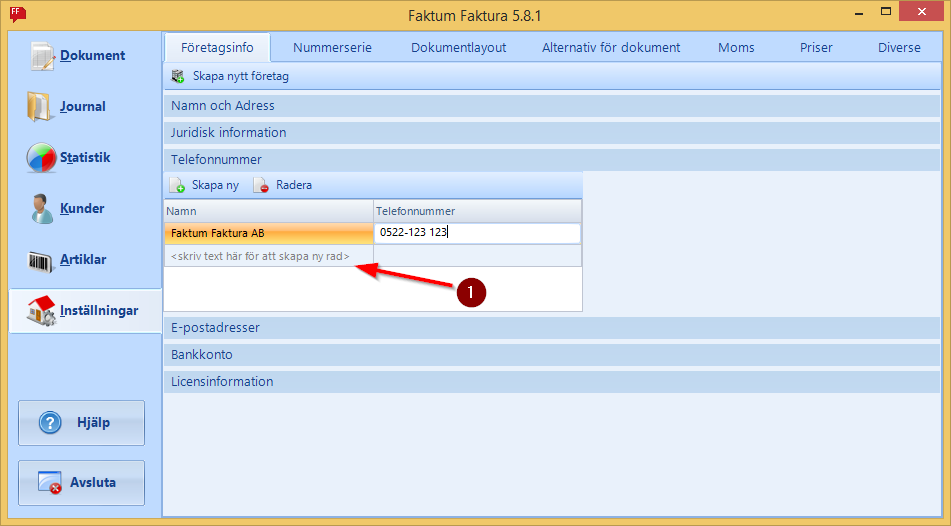Viewport: 951px width, 526px height.
Task: Go to the Priser tab
Action: [816, 47]
